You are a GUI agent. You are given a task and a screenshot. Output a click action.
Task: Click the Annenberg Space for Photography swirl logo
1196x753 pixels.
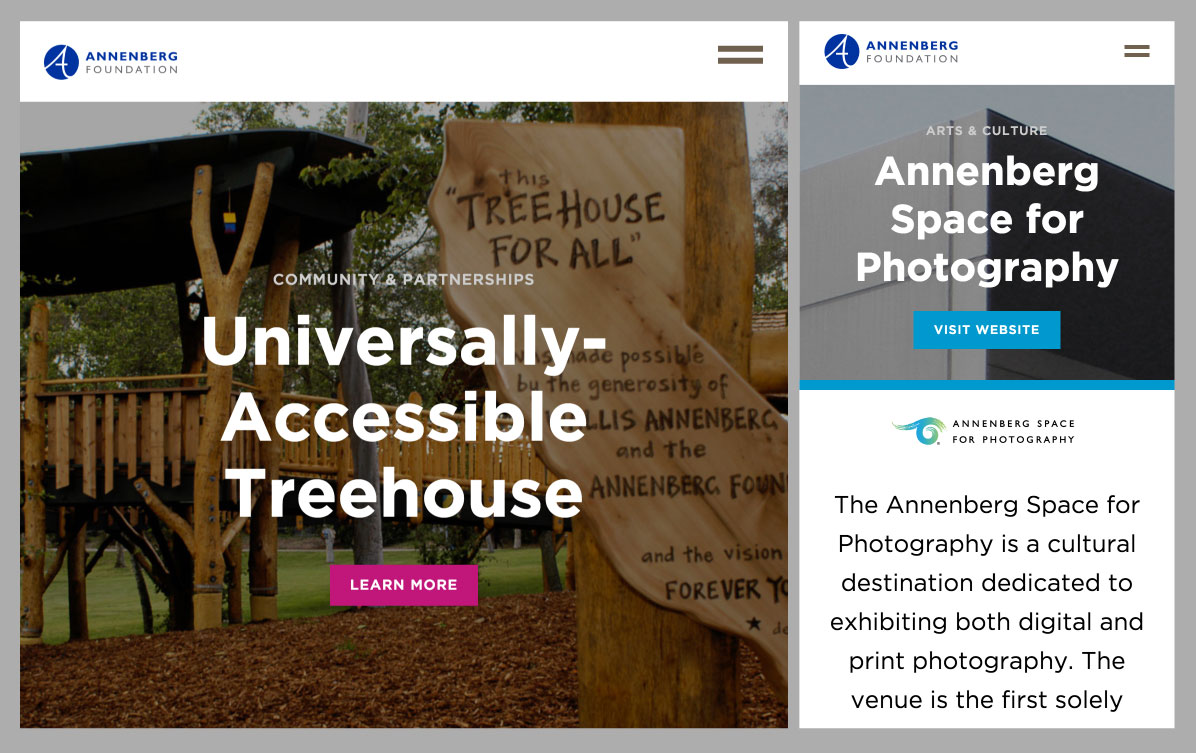(920, 430)
